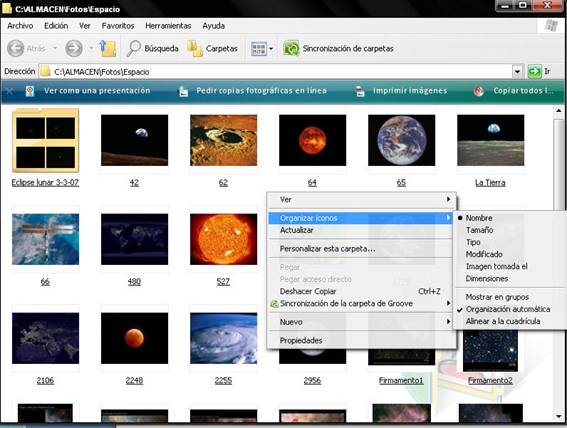
Task: Click the vertical scrollbar down arrow
Action: click(559, 417)
